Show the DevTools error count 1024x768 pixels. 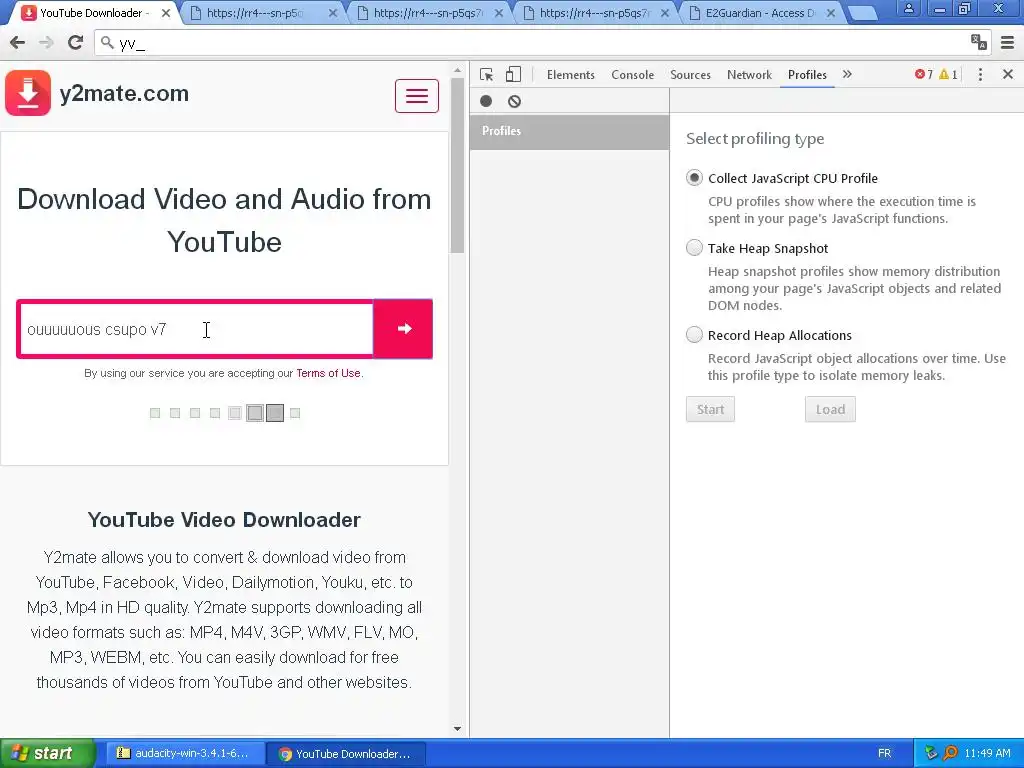(924, 74)
